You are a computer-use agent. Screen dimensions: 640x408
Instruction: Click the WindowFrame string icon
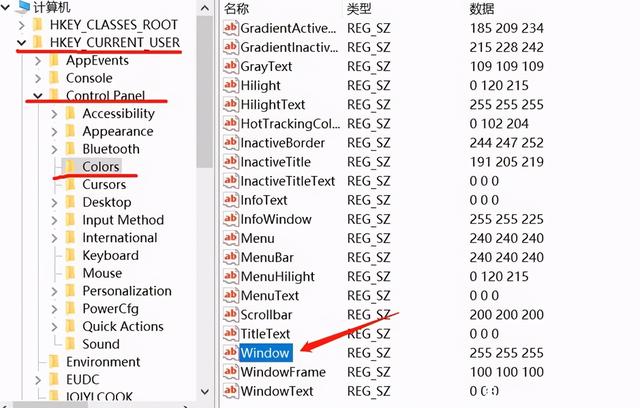(230, 372)
